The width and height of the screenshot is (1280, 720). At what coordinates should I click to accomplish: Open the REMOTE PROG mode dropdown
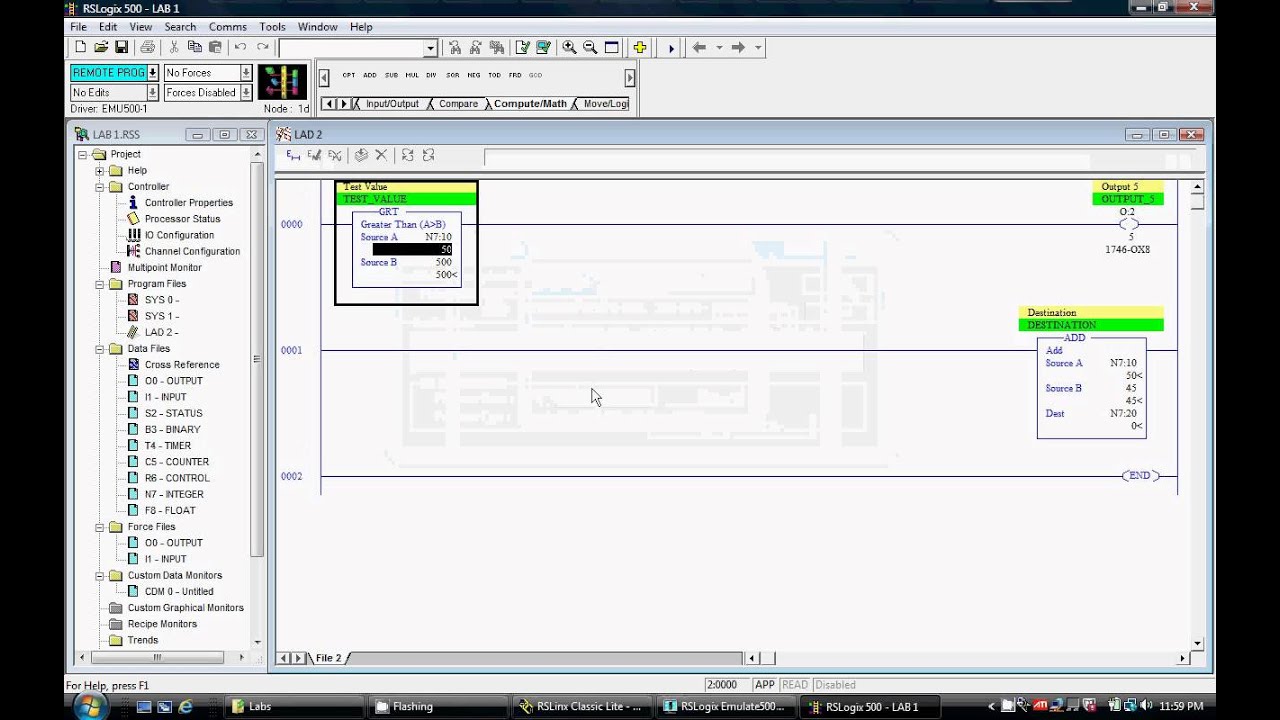tap(153, 73)
